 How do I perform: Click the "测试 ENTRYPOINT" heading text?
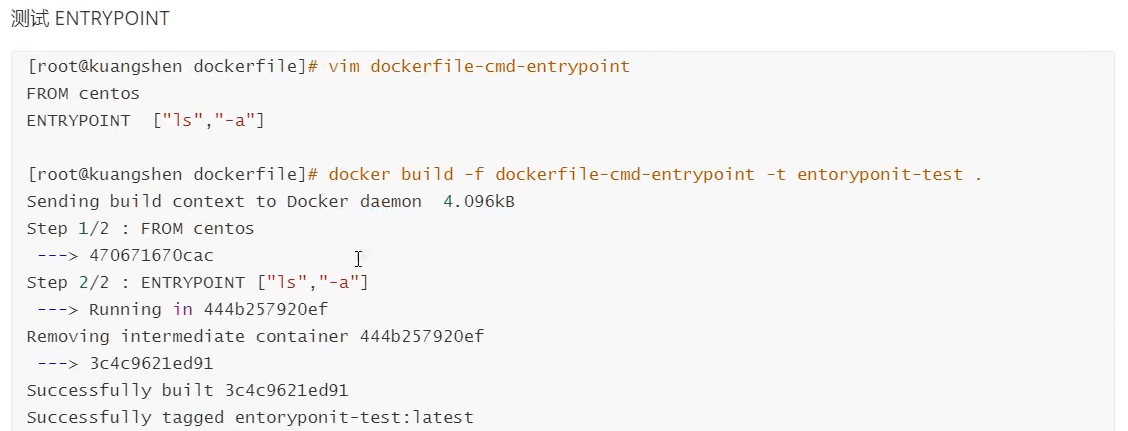point(91,18)
